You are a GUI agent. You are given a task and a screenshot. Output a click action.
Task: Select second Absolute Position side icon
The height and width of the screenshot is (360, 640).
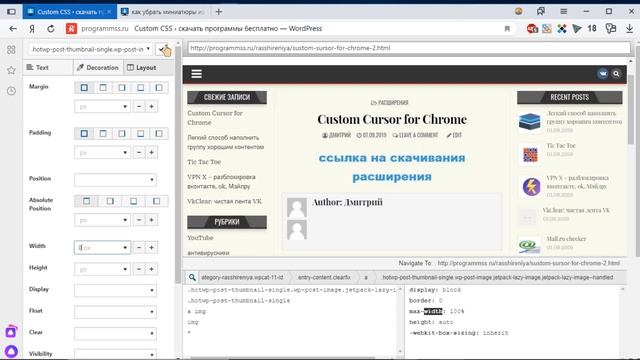tap(110, 201)
